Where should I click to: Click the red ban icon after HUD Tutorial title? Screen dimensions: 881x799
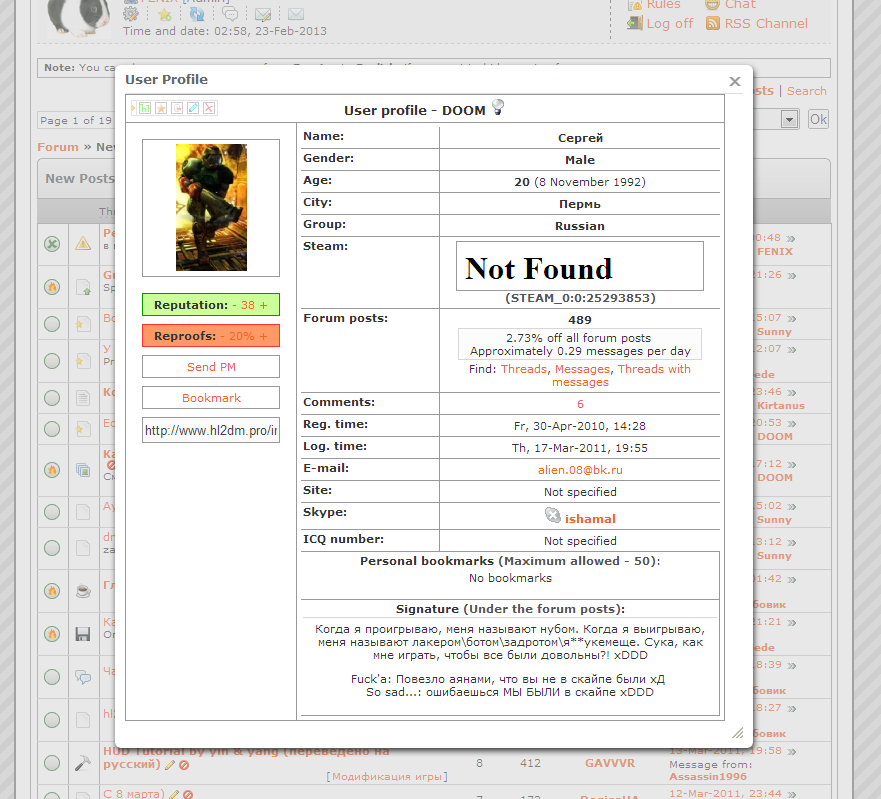(184, 765)
